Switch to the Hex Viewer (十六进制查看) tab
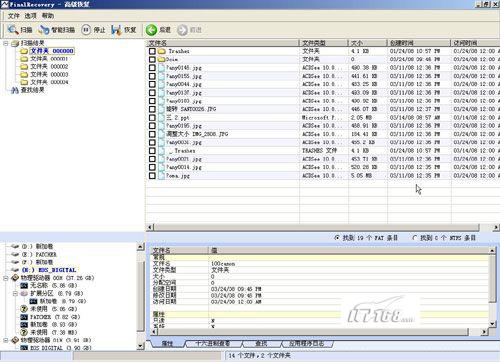500x362 pixels. pos(212,343)
